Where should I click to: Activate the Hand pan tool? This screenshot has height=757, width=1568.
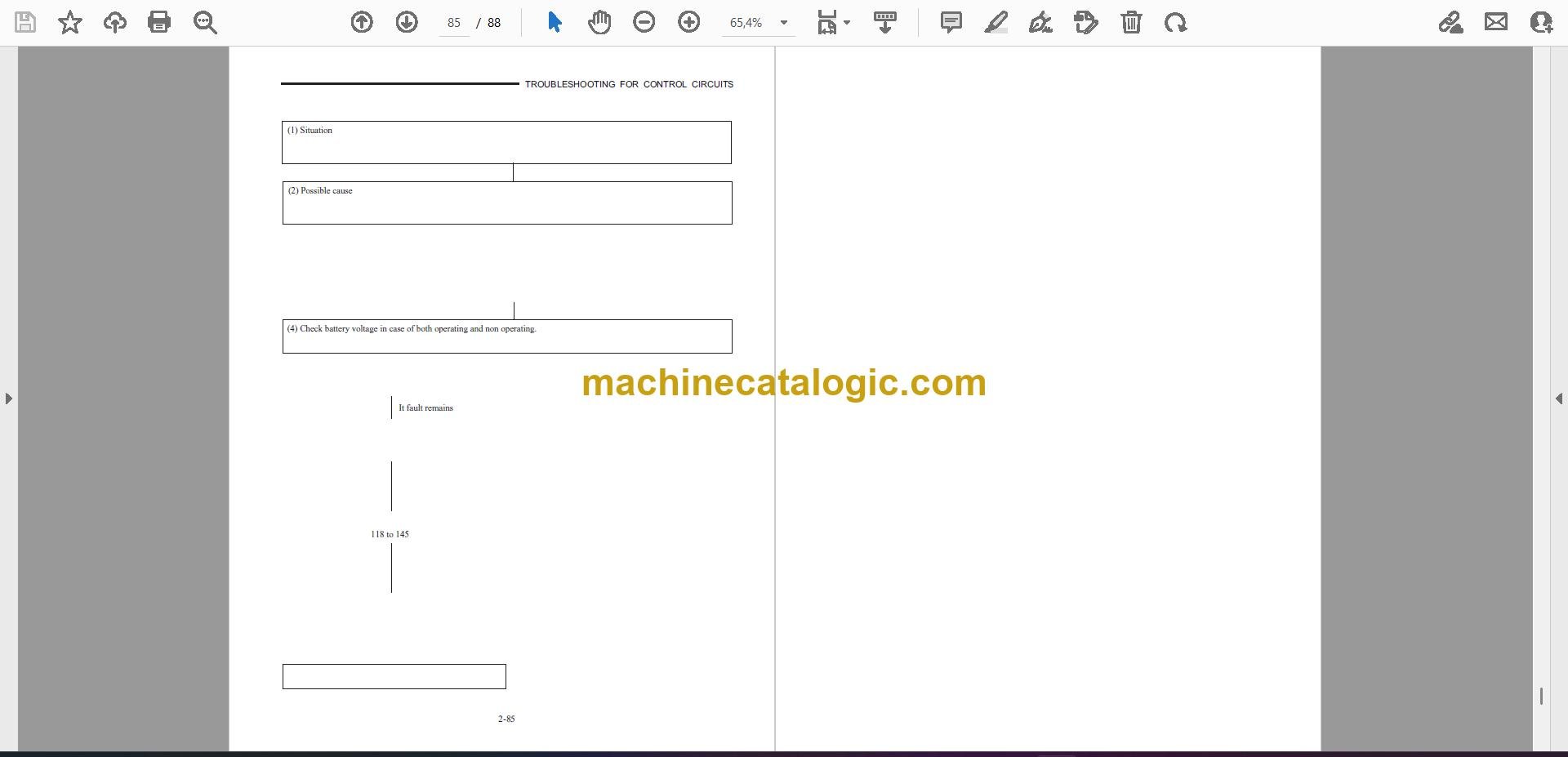tap(599, 22)
